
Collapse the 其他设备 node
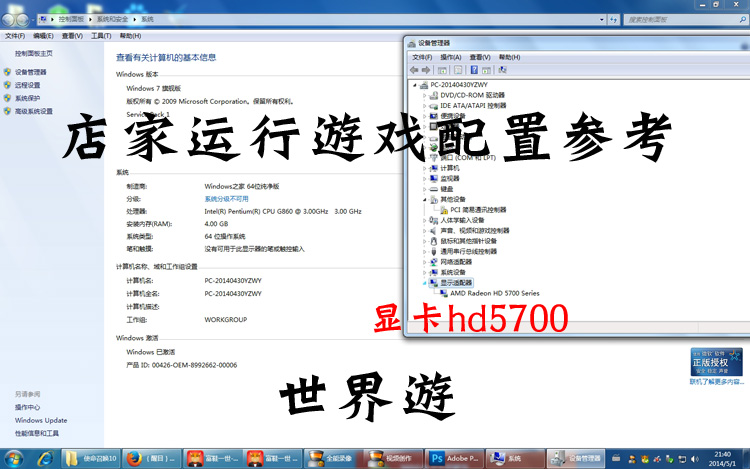[424, 199]
